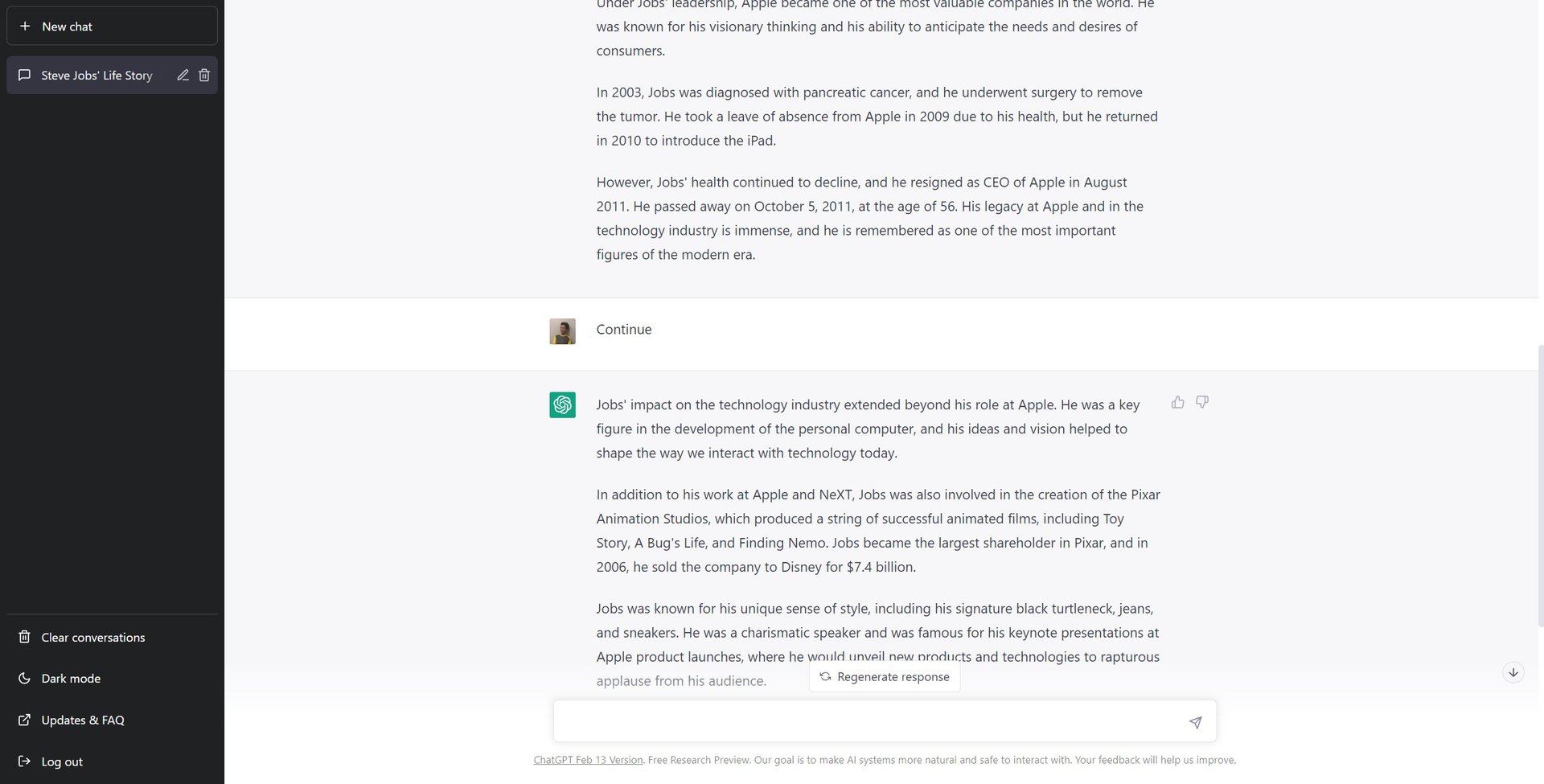Screen dimensions: 1544x784
Task: Click the thumbs down icon on response
Action: (1201, 402)
